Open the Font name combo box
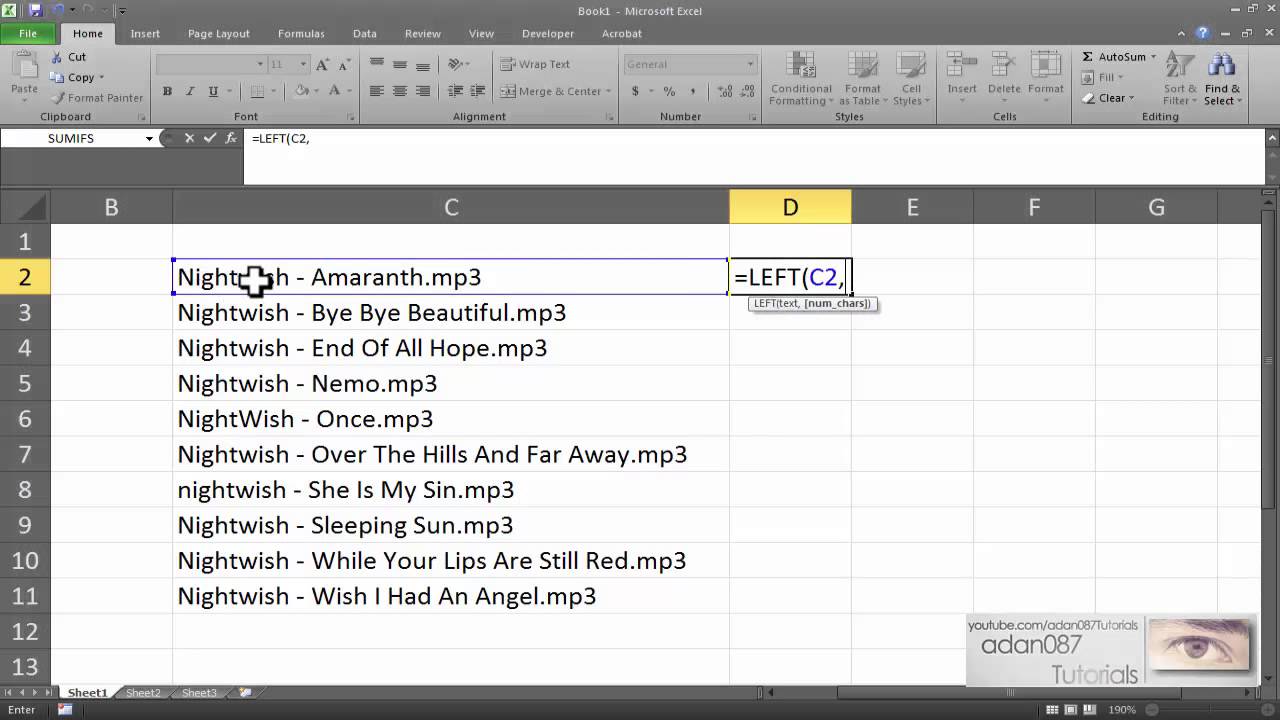 coord(211,64)
